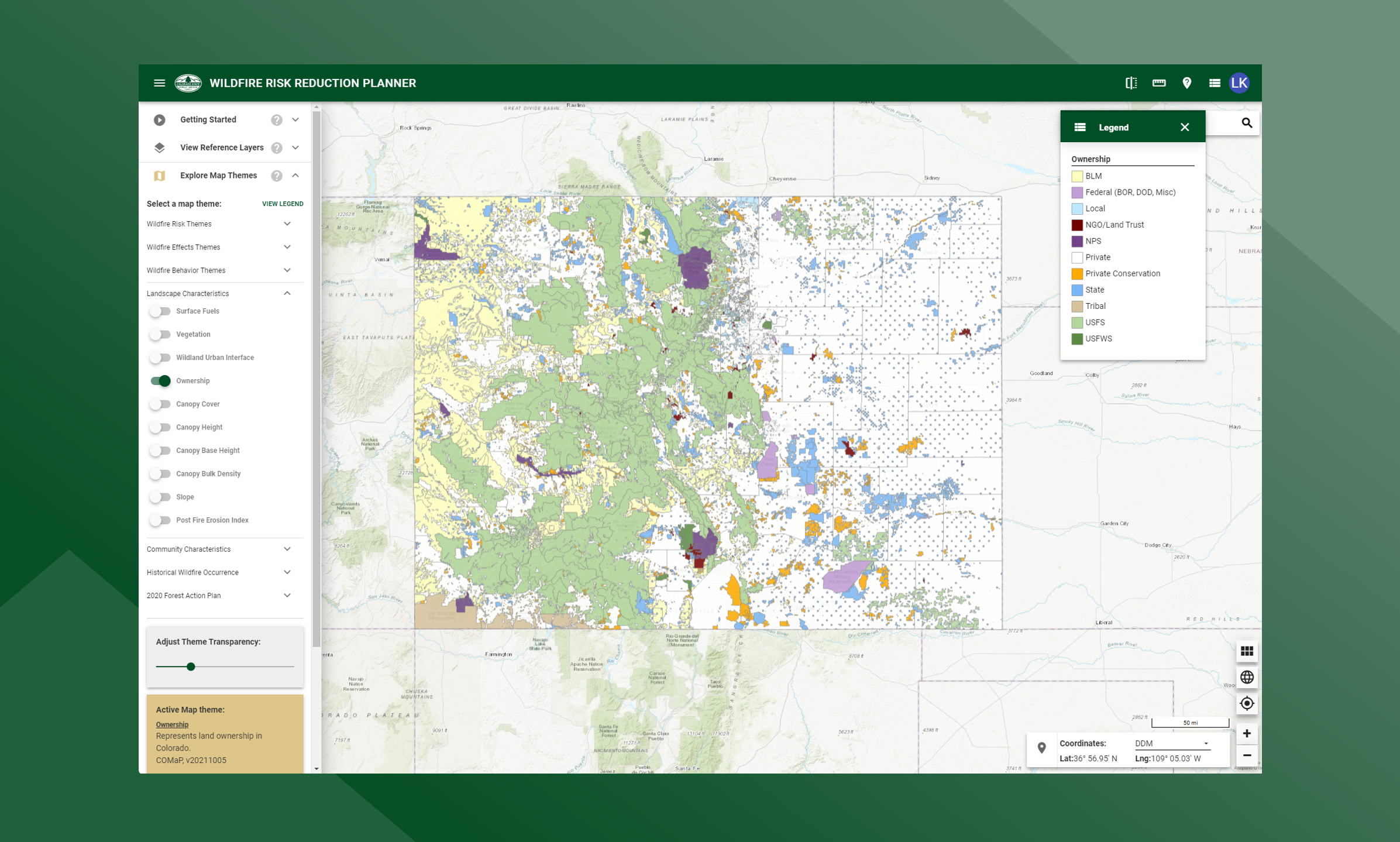Expand Wildfire Effects Themes group
The height and width of the screenshot is (842, 1400).
coord(287,247)
